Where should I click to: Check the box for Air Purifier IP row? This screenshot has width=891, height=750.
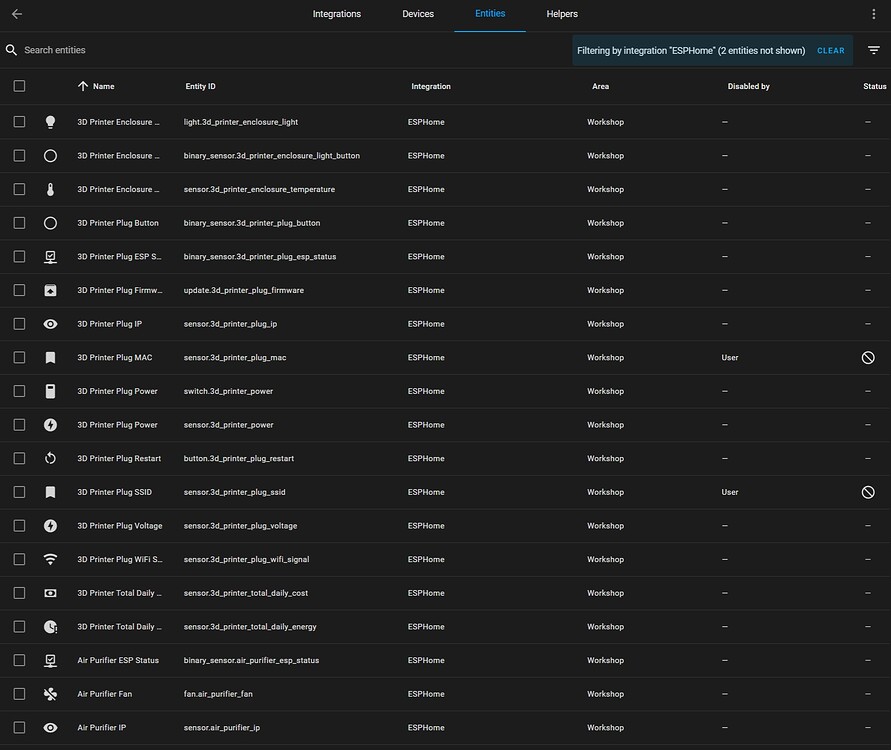[x=19, y=727]
